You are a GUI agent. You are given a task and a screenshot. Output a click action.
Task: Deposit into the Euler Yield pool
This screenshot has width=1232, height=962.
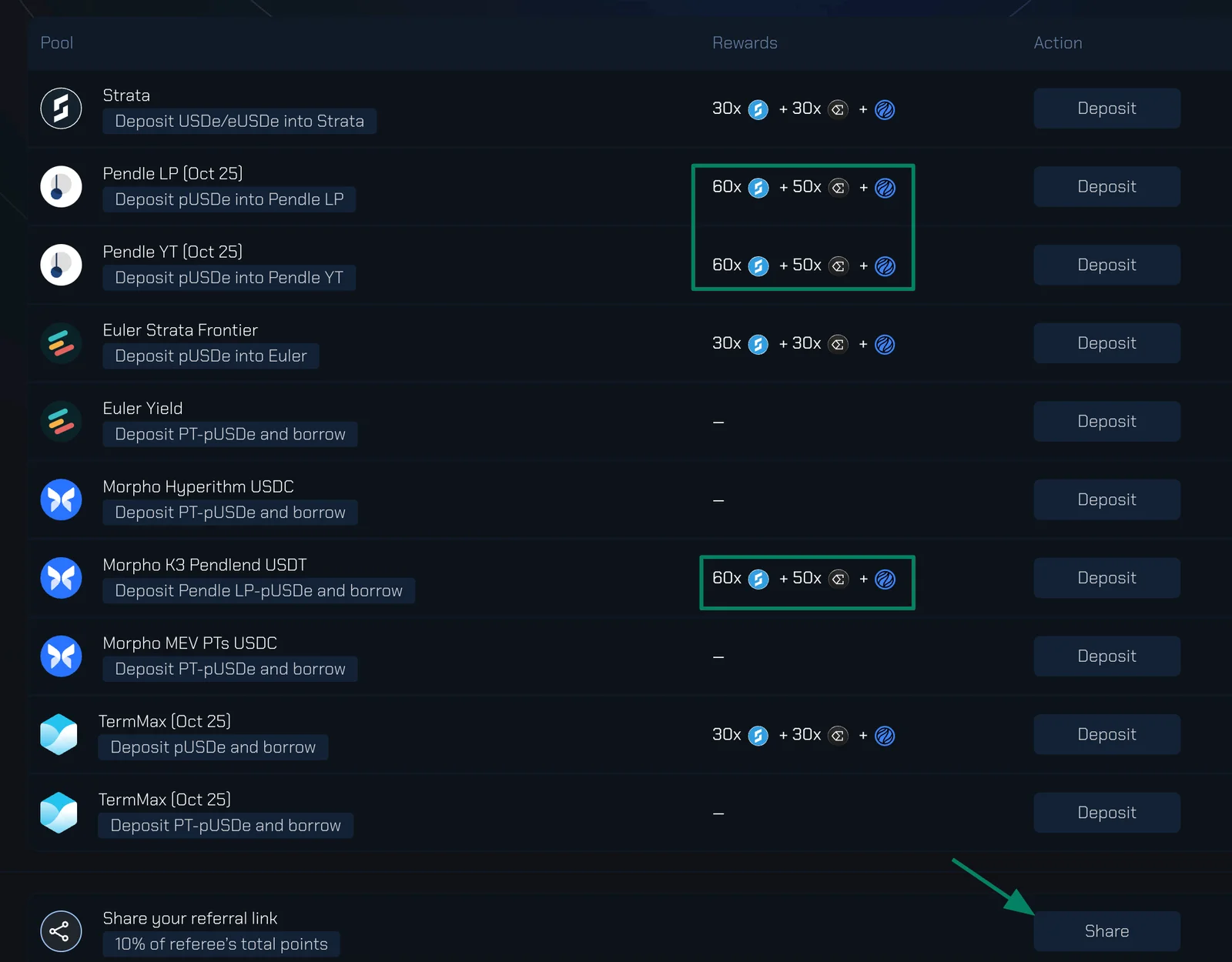pos(1106,421)
